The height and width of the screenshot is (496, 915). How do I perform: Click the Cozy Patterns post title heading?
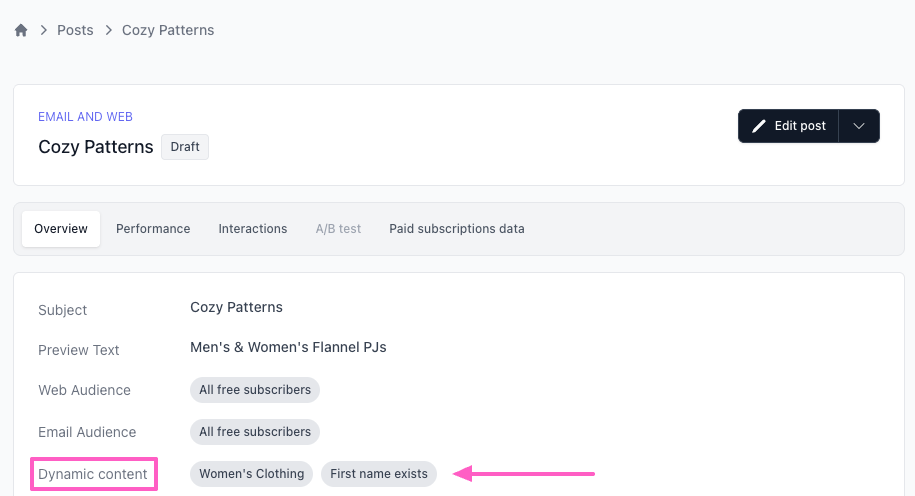[96, 147]
